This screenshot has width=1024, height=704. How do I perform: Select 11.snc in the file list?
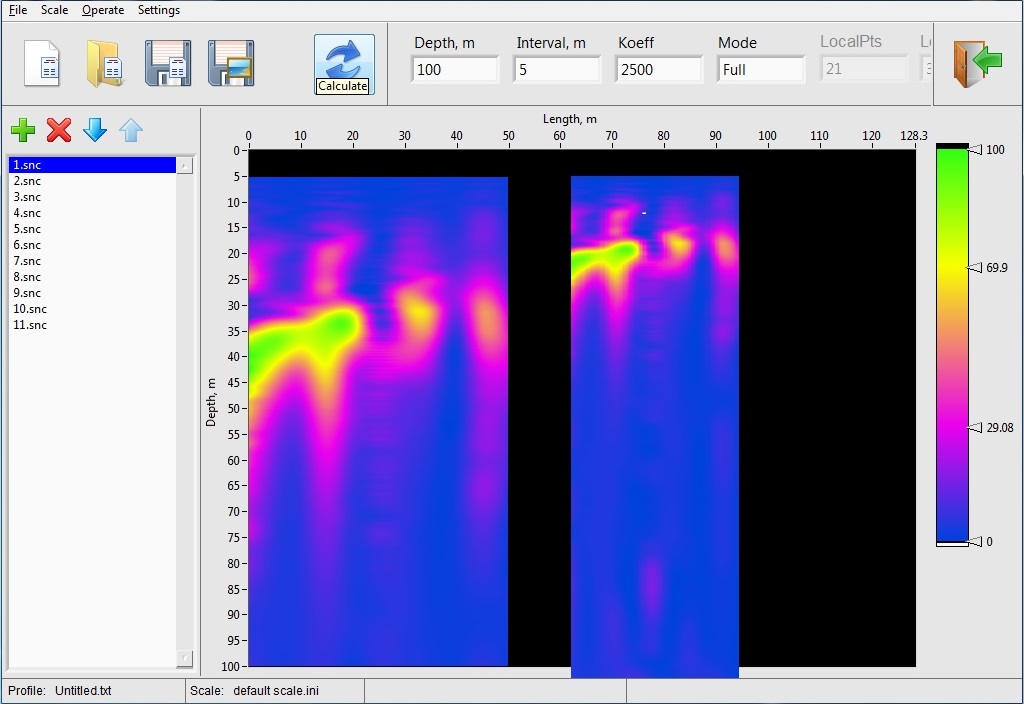[92, 325]
